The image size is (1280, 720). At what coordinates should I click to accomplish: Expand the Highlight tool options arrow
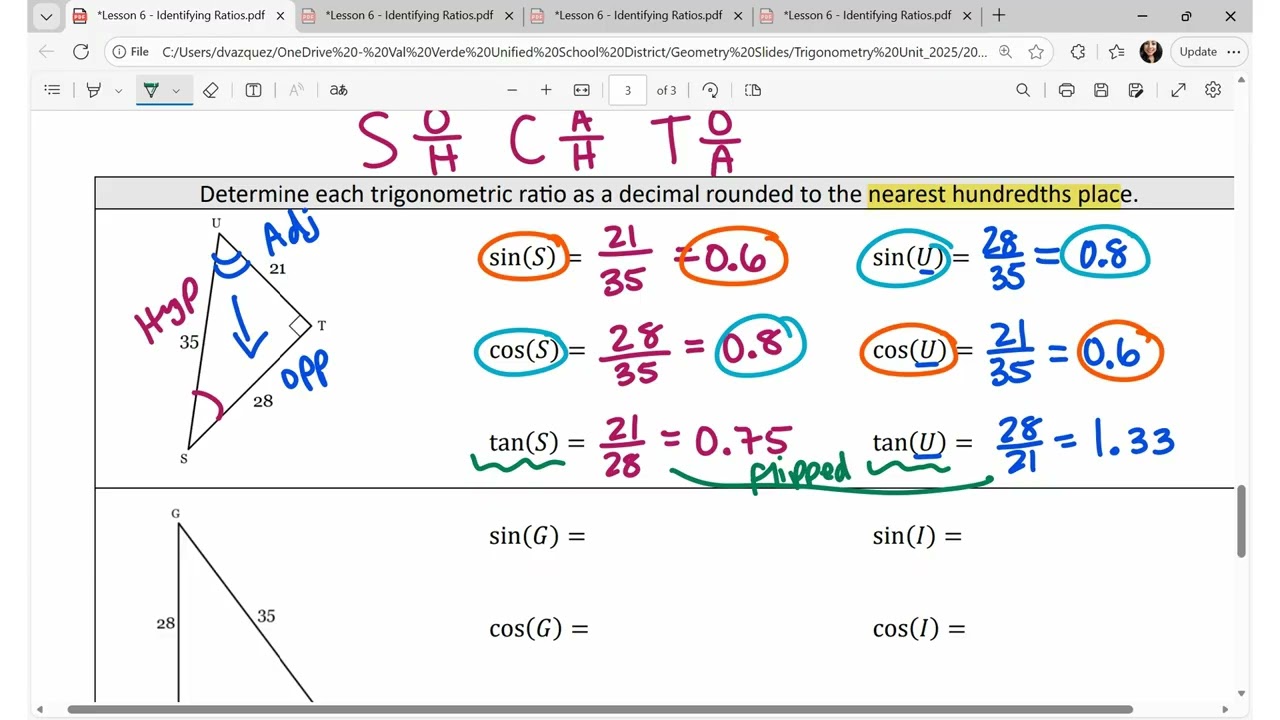118,90
